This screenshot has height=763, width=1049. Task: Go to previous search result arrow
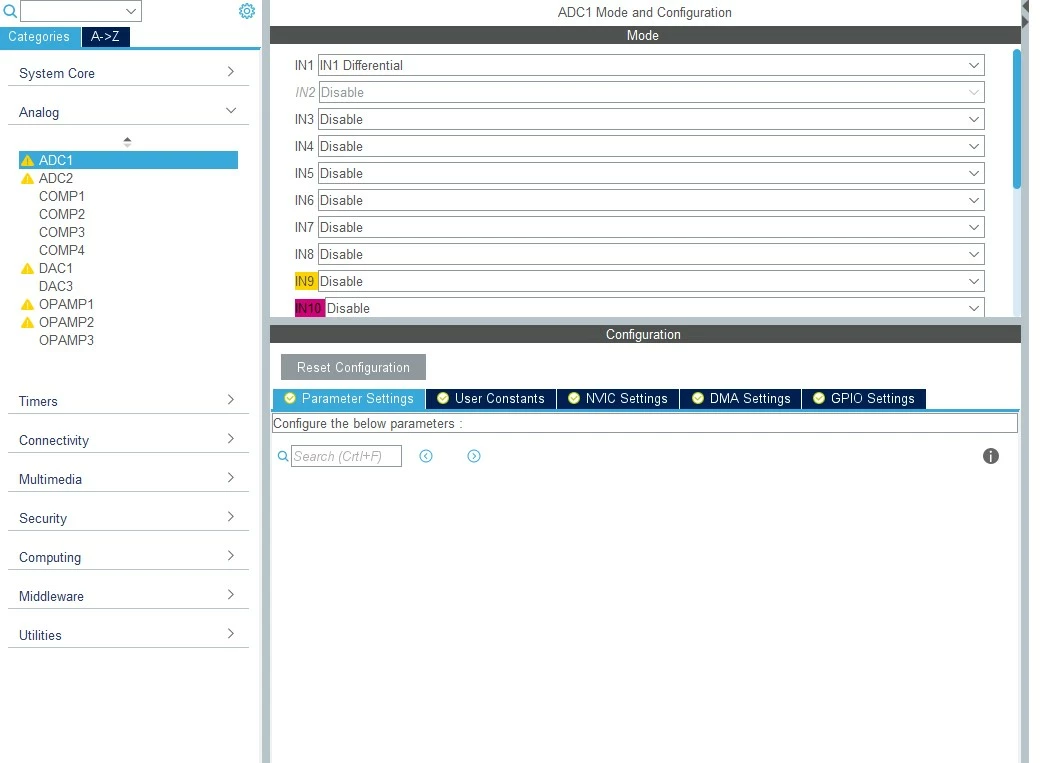[x=426, y=456]
